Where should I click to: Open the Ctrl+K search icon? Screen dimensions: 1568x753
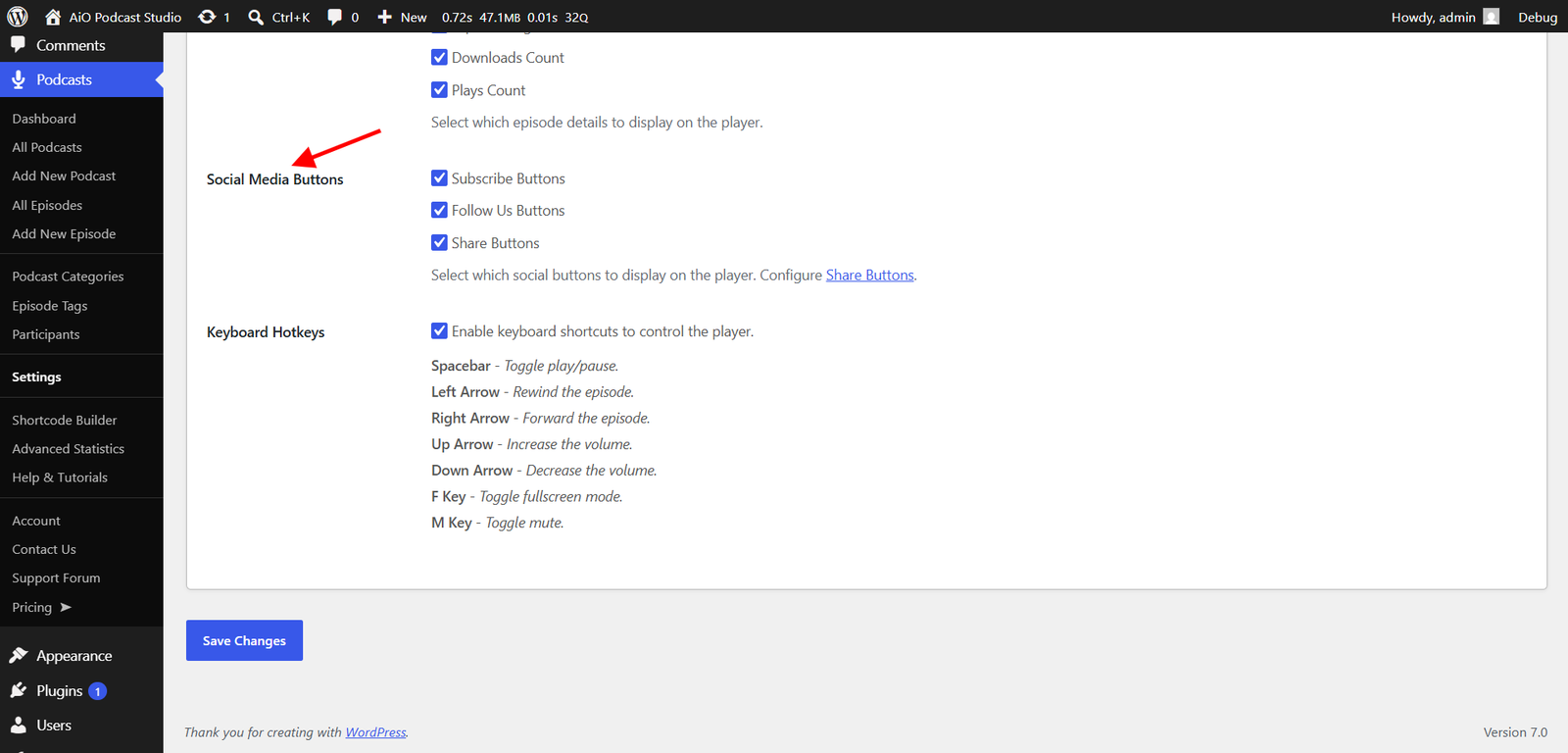click(256, 17)
